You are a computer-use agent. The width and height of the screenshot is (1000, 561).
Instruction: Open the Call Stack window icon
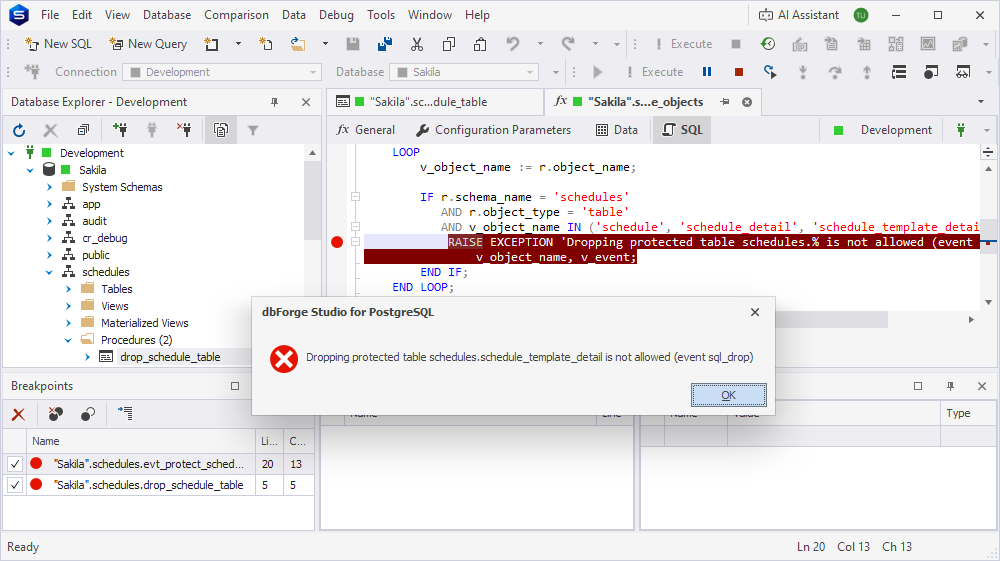(x=899, y=72)
